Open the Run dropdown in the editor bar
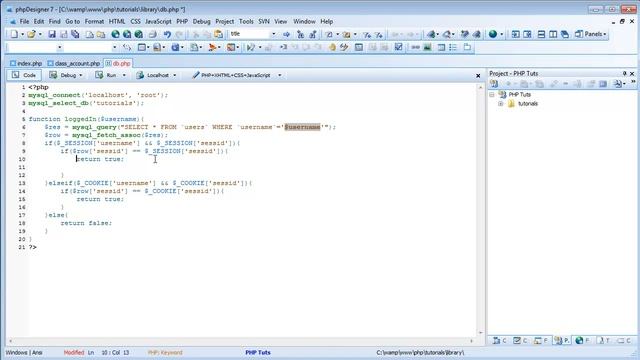Viewport: 640px width, 360px height. pos(124,76)
